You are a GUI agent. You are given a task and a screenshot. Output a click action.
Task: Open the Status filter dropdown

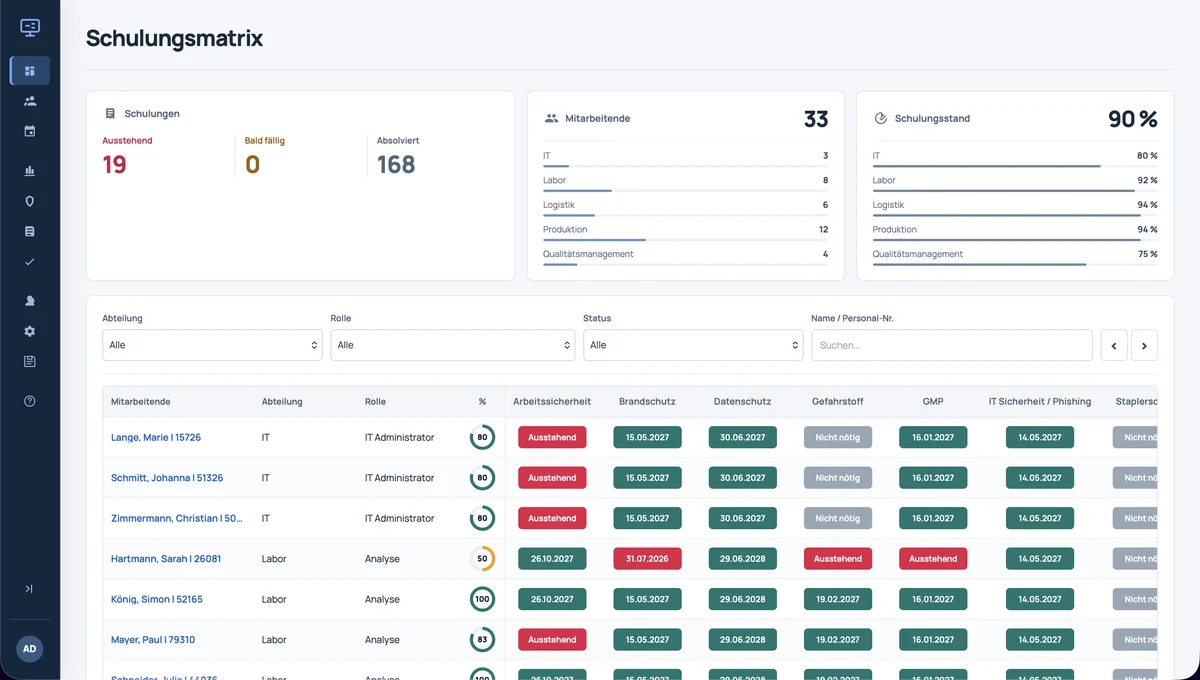[x=693, y=345]
